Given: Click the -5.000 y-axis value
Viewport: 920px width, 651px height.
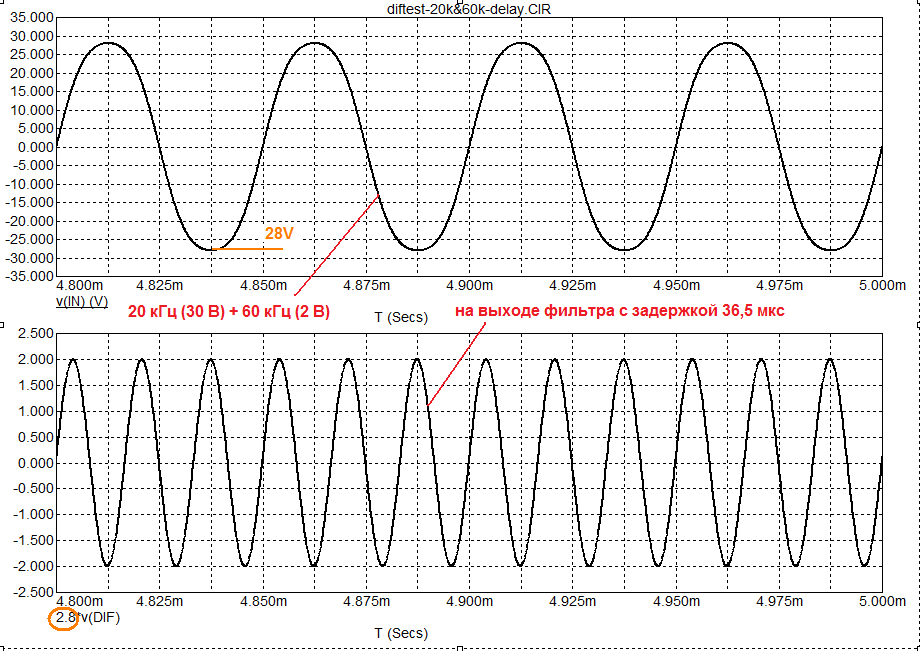Looking at the screenshot, I should [32, 165].
